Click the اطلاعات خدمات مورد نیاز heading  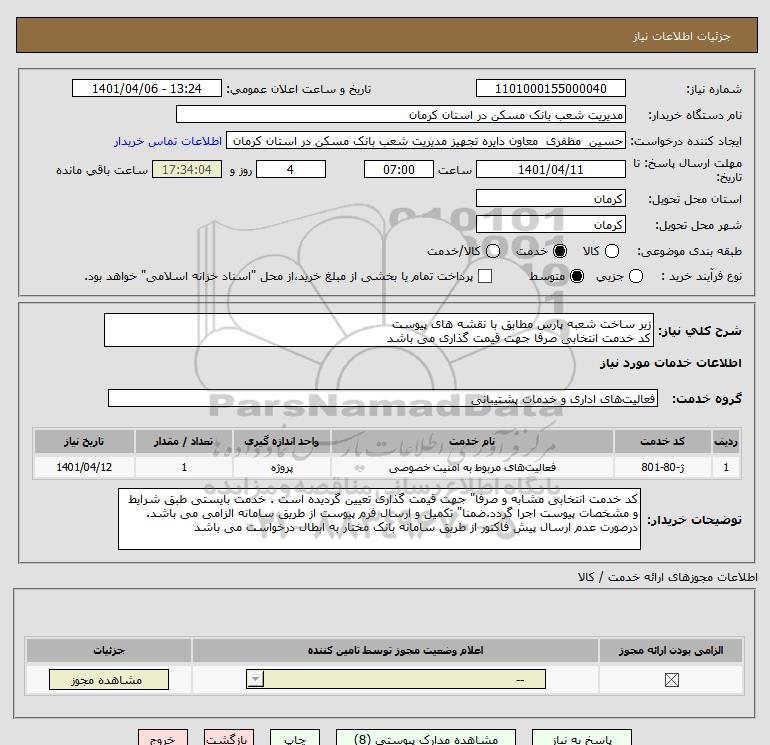pyautogui.click(x=670, y=363)
